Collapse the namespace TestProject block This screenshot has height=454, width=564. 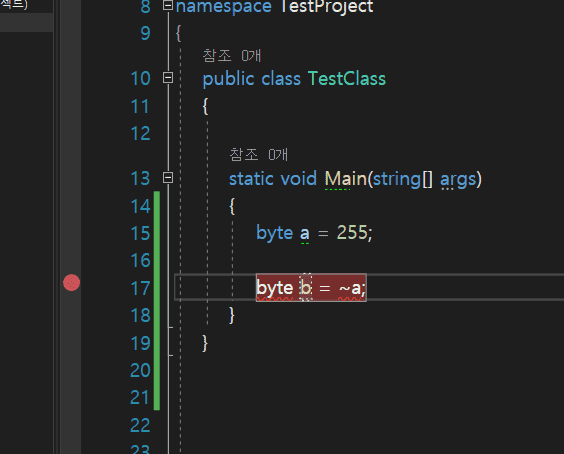tap(168, 5)
